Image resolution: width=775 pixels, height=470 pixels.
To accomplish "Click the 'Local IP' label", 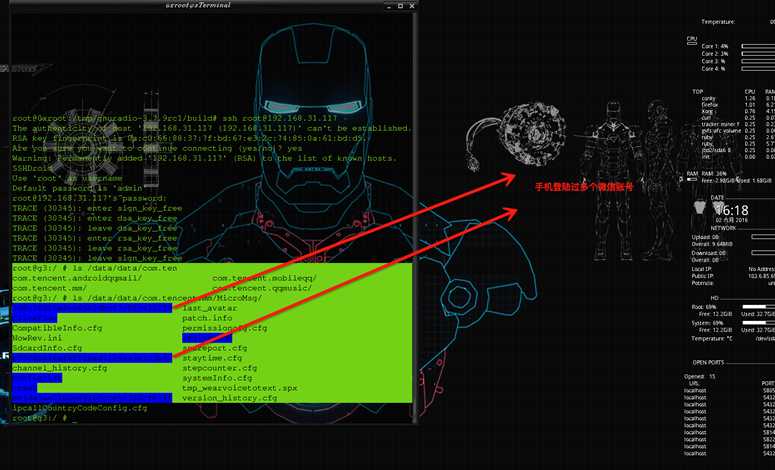I will click(702, 269).
